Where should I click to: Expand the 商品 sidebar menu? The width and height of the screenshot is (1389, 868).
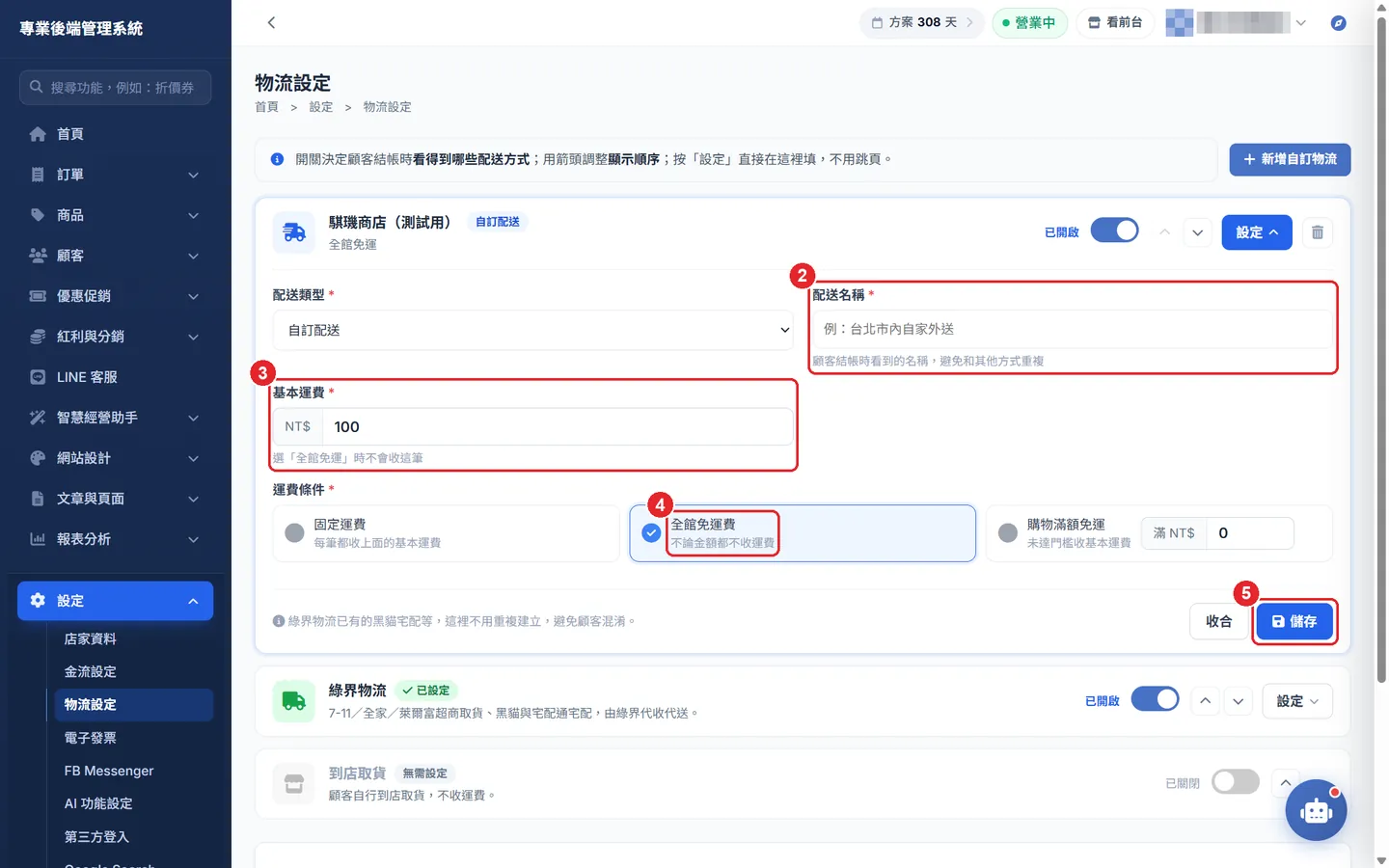coord(116,215)
